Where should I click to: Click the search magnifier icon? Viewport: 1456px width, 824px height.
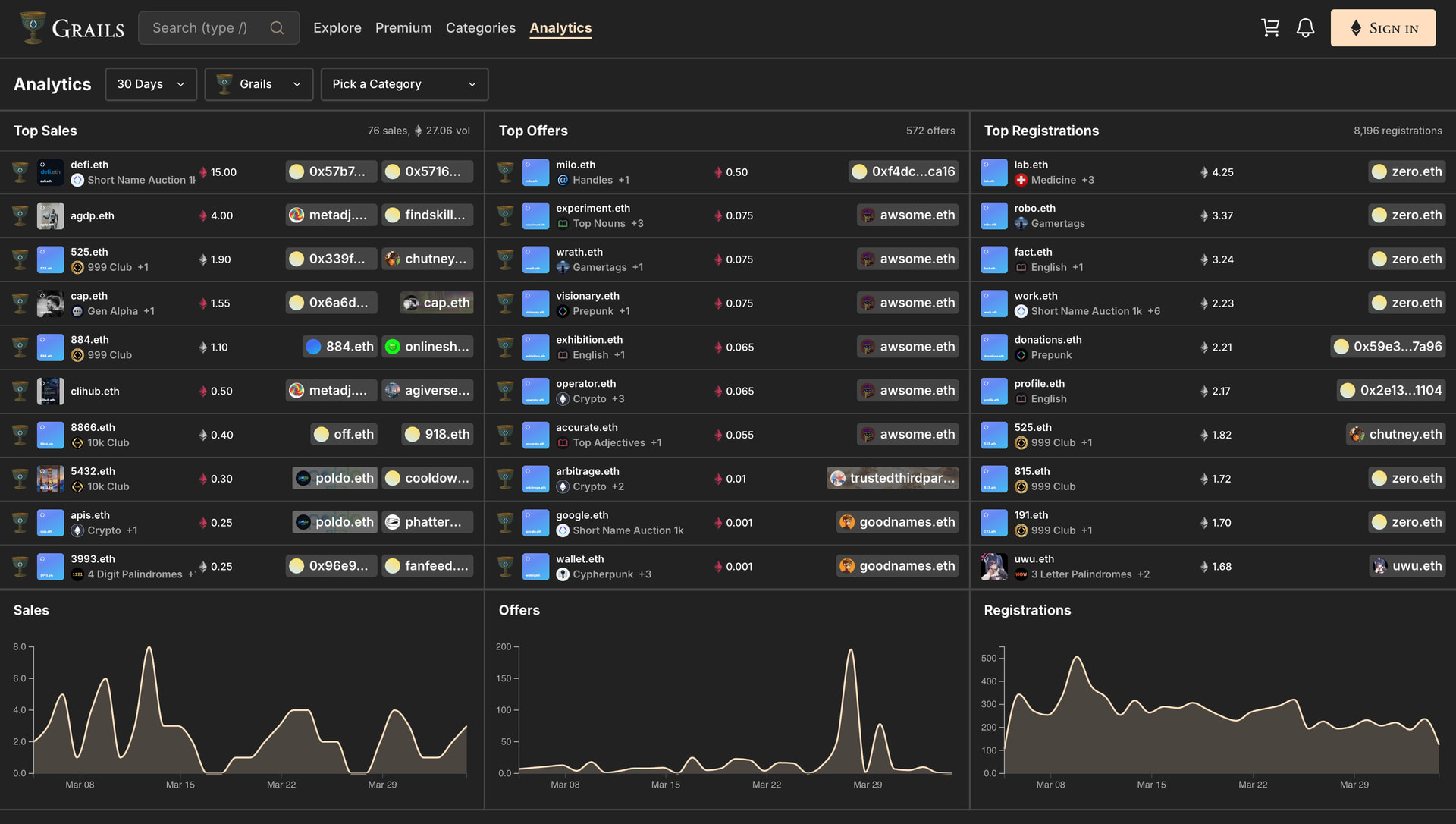[x=277, y=28]
